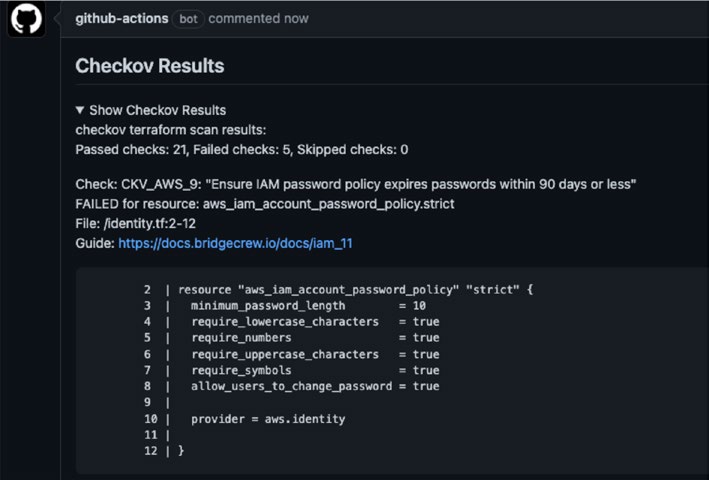The height and width of the screenshot is (480, 709).
Task: Select the require_symbols = true code line
Action: pos(315,370)
